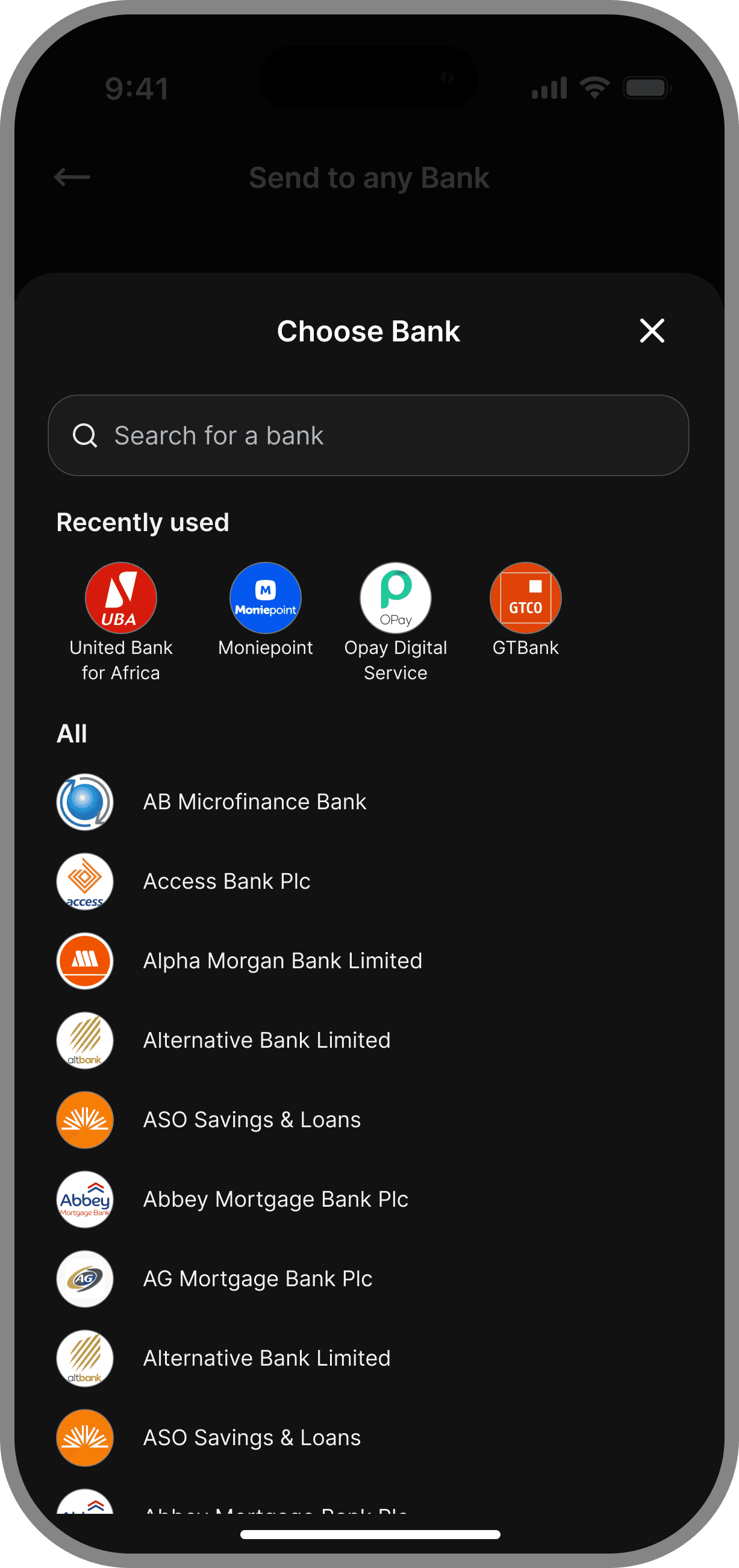This screenshot has width=739, height=1568.
Task: Tap the home indicator bar
Action: pos(370,1534)
